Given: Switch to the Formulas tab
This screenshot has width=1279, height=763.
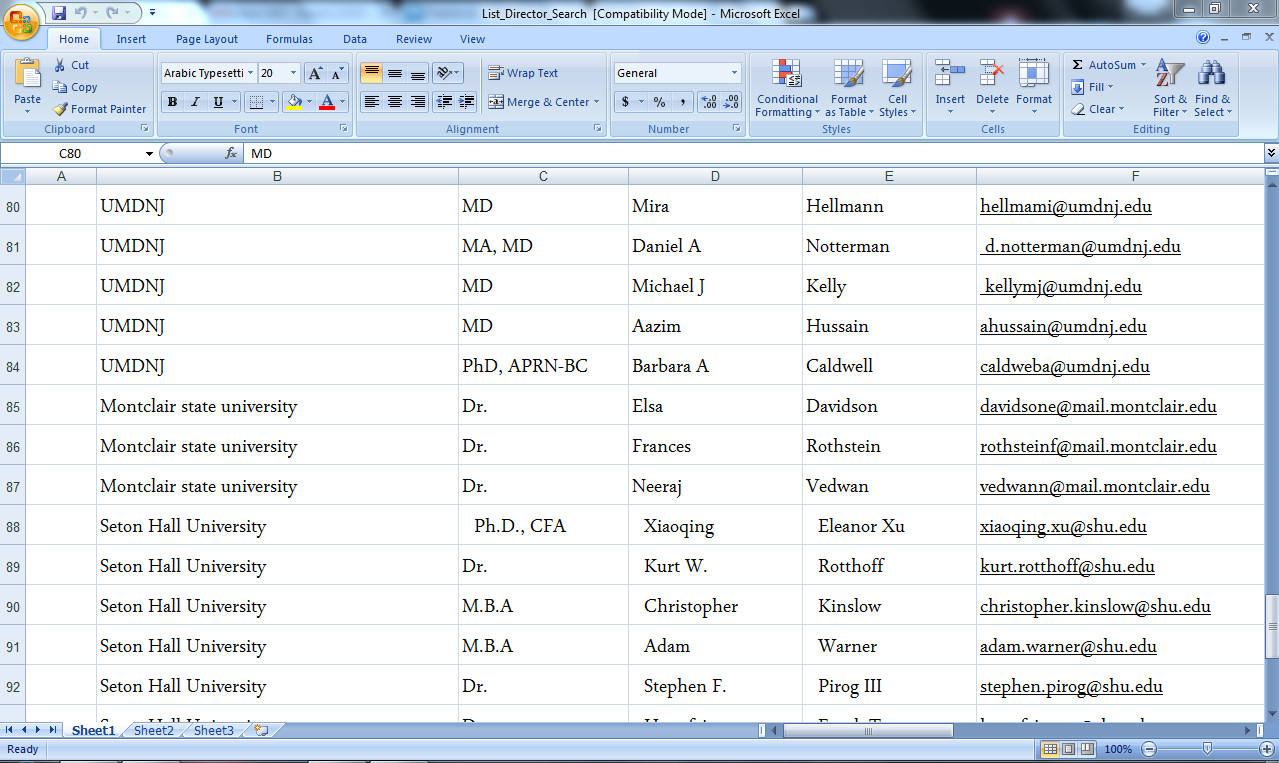Looking at the screenshot, I should pos(289,39).
